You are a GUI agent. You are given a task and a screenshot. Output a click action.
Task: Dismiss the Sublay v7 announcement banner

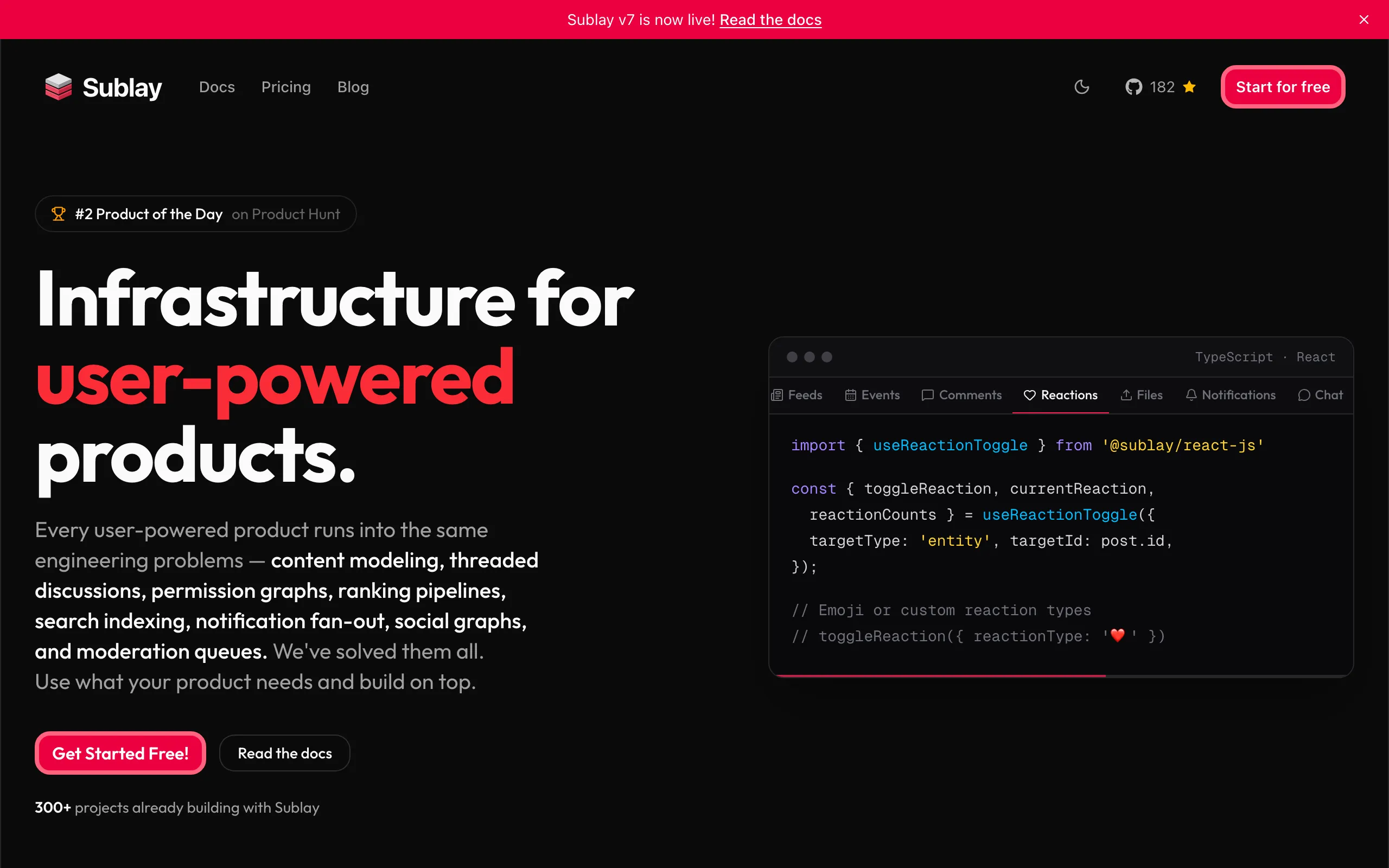point(1363,20)
